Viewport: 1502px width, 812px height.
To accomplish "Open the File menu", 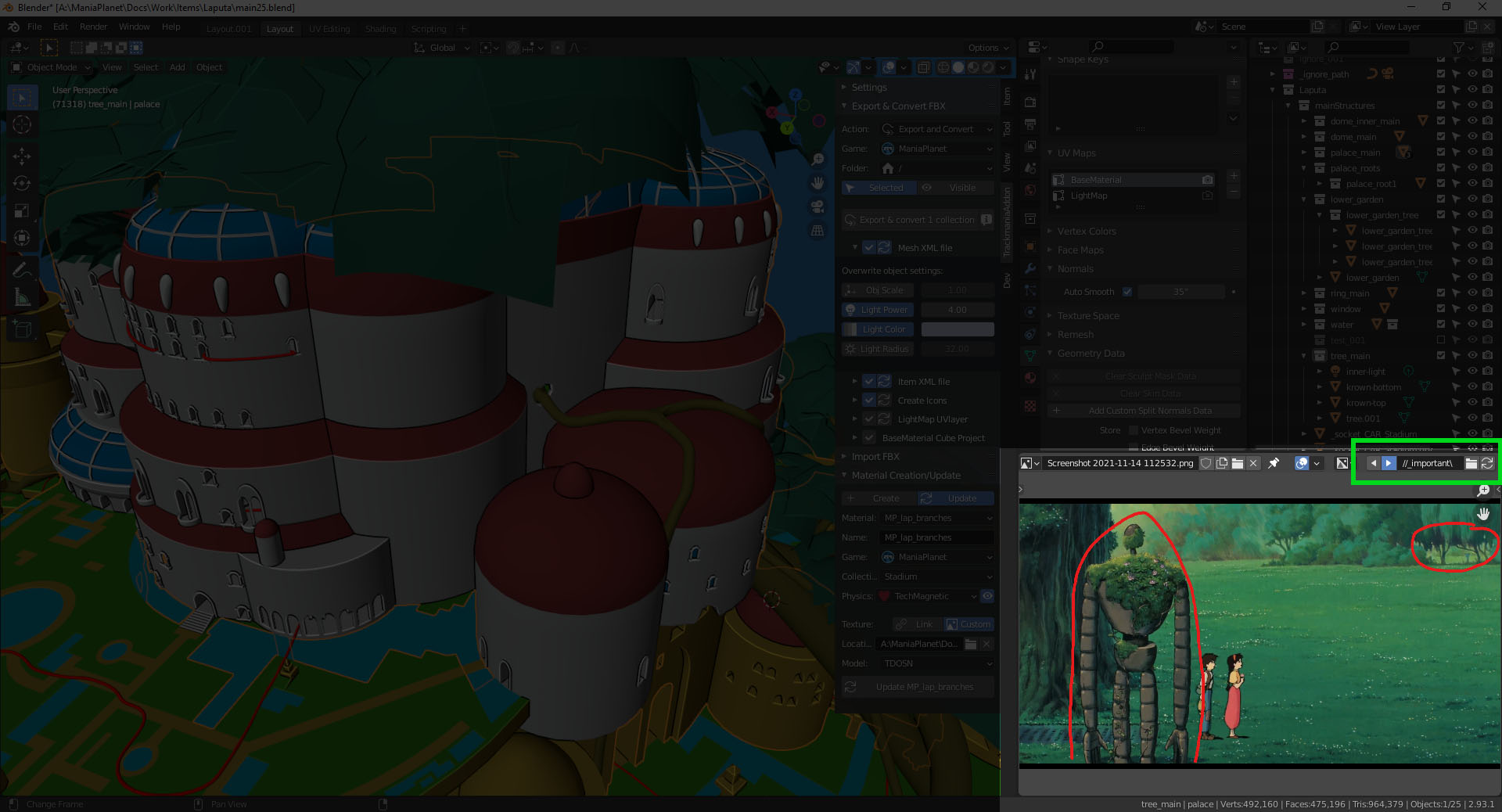I will click(x=34, y=27).
